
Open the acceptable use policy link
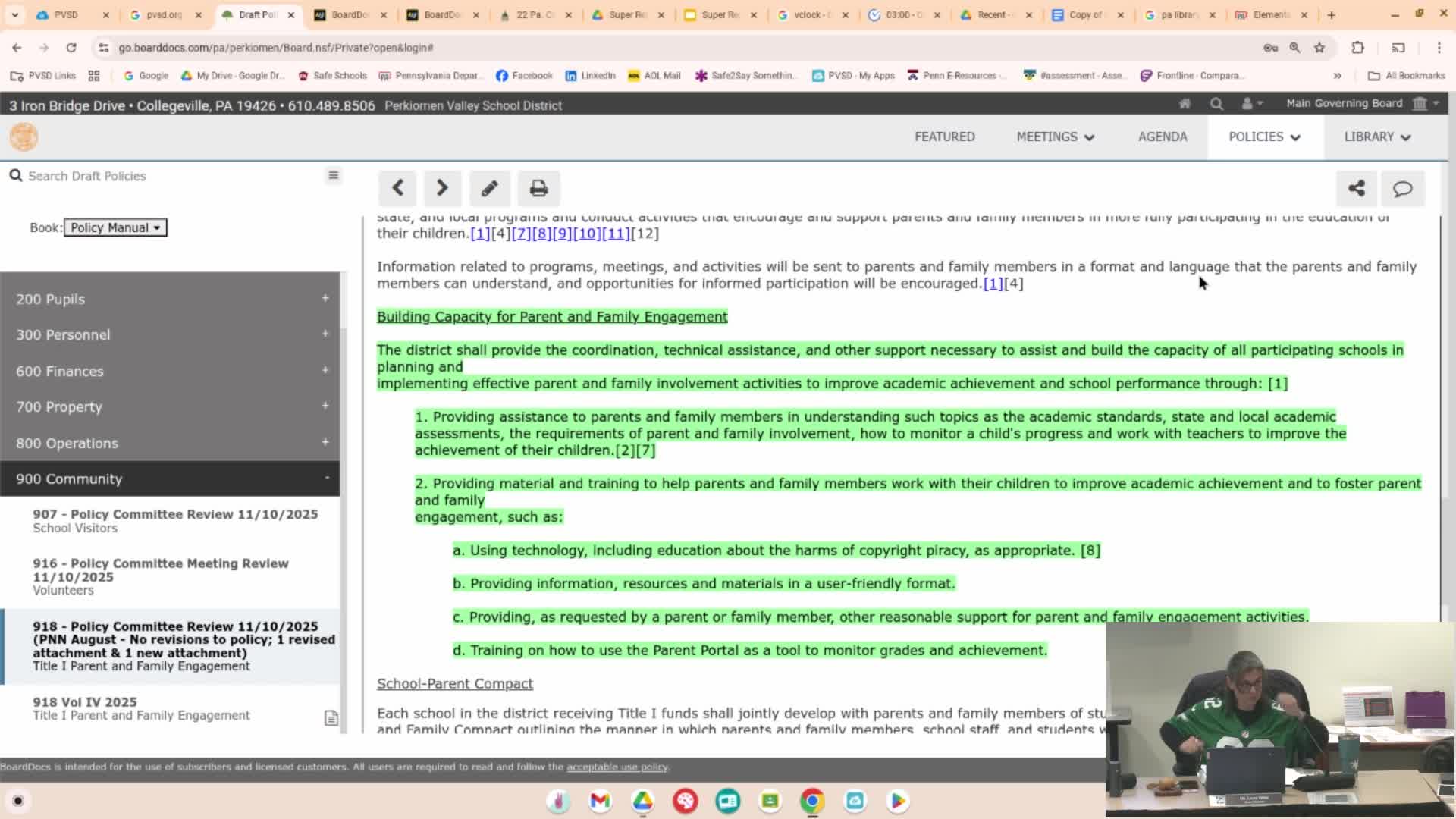click(x=617, y=767)
